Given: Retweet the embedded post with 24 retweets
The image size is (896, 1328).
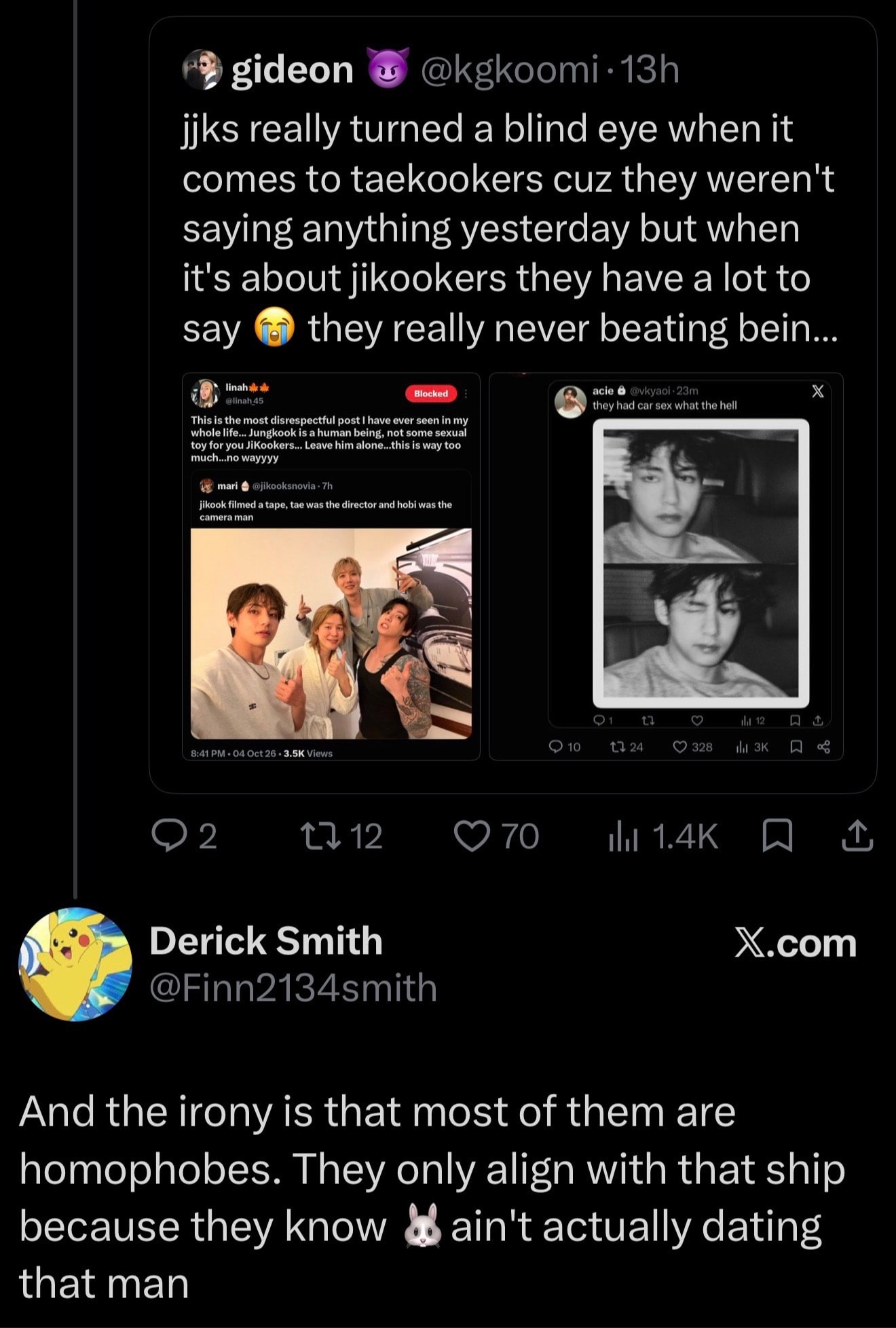Looking at the screenshot, I should coord(627,747).
